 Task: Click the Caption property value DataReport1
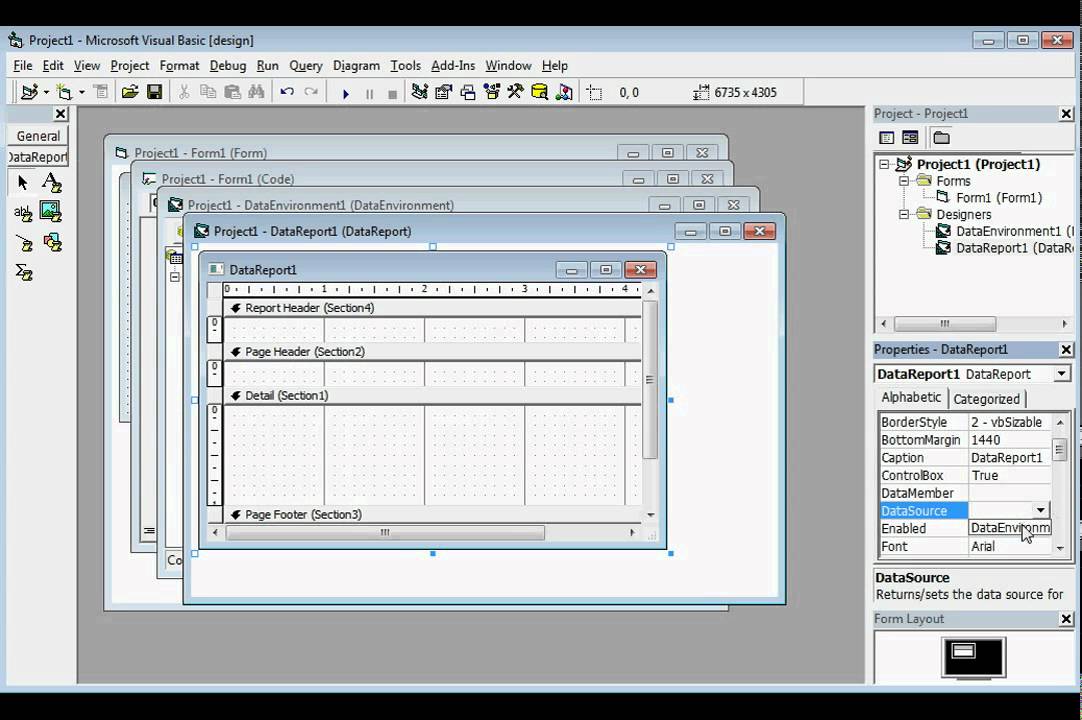[1010, 458]
